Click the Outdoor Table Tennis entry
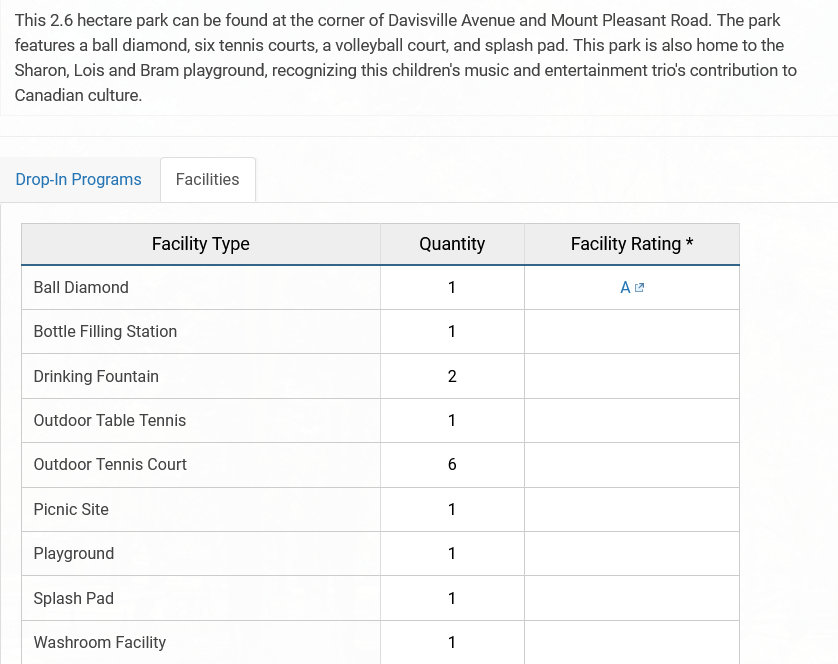Viewport: 838px width, 664px height. [x=109, y=421]
